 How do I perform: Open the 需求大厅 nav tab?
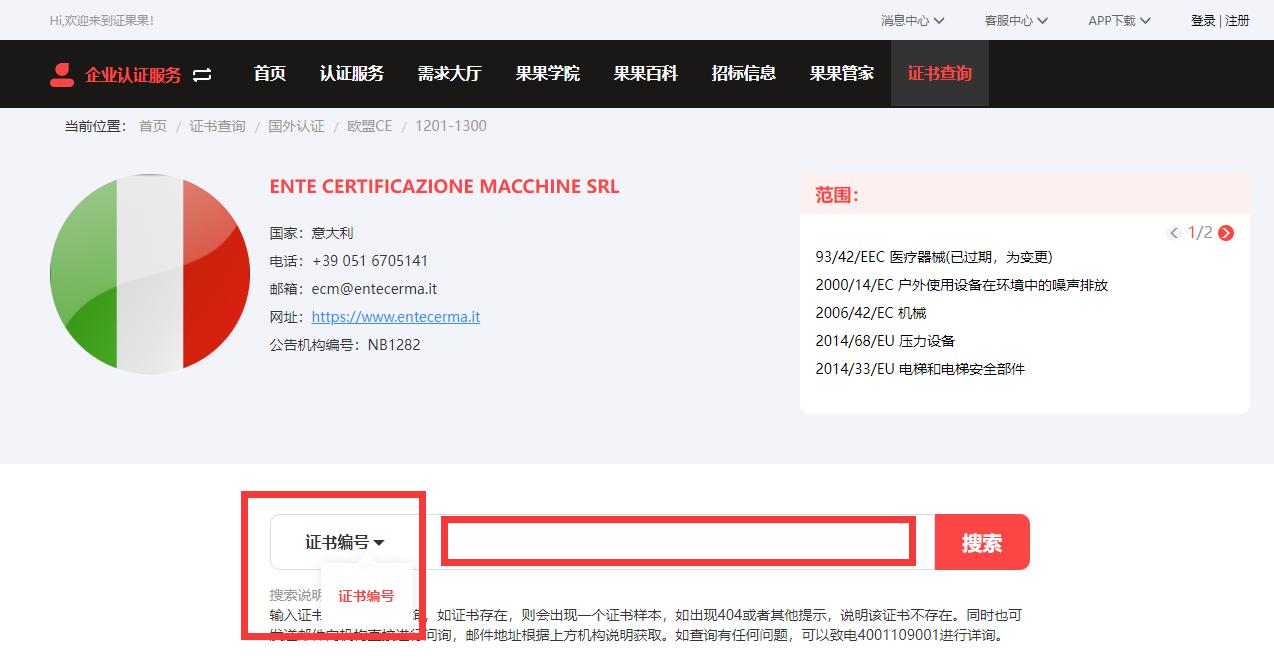coord(450,74)
